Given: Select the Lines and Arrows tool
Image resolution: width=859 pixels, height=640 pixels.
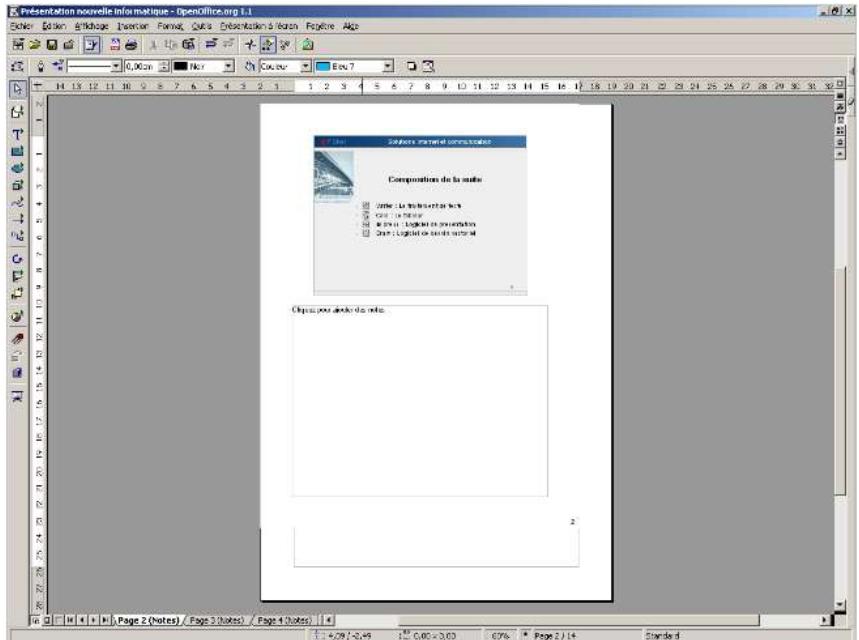Looking at the screenshot, I should click(18, 219).
